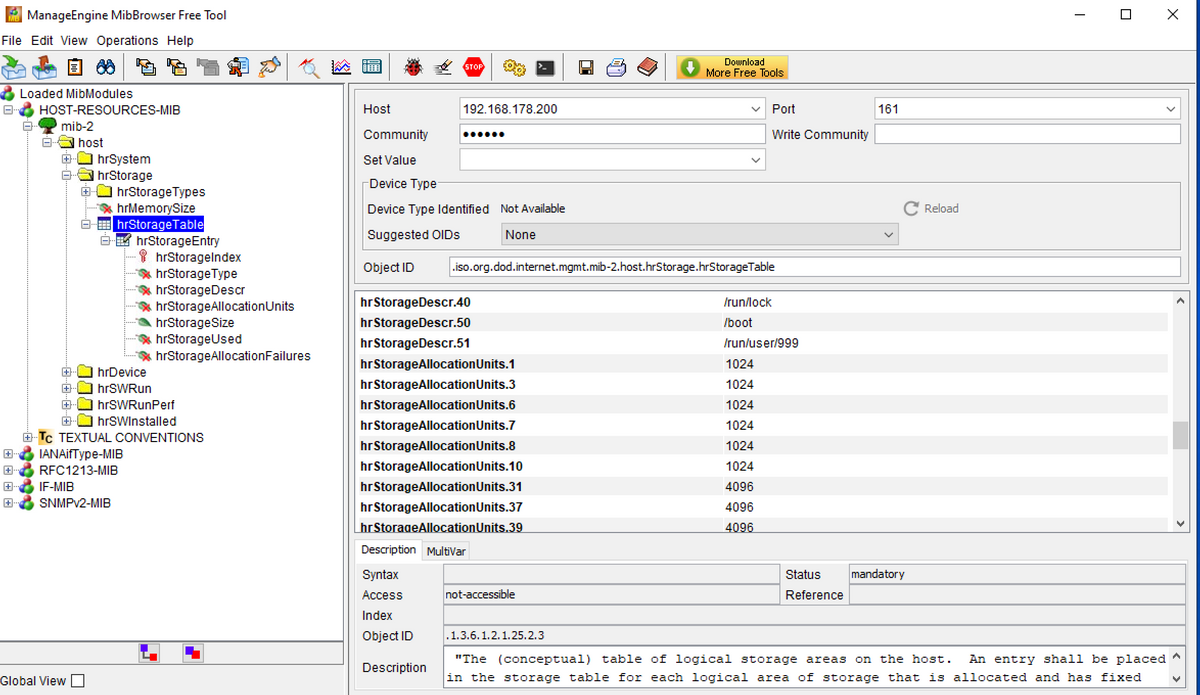Click the right red-blue square icon below tree
The image size is (1200, 695).
coord(194,653)
